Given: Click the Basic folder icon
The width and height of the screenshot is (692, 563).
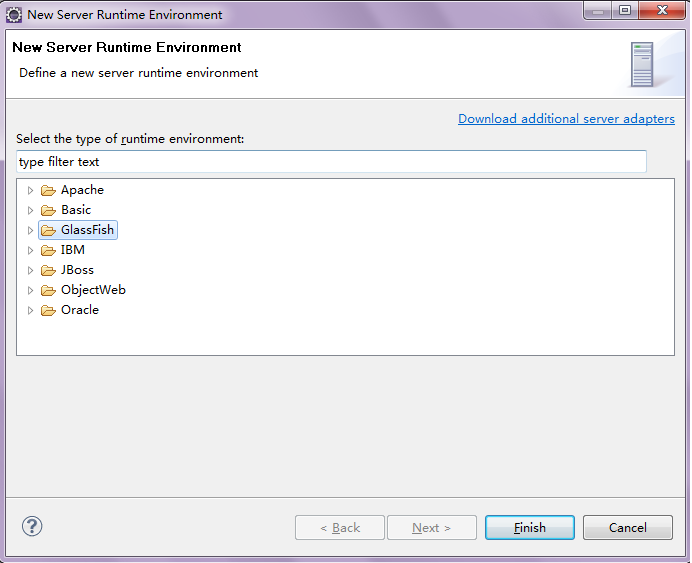Looking at the screenshot, I should [48, 210].
